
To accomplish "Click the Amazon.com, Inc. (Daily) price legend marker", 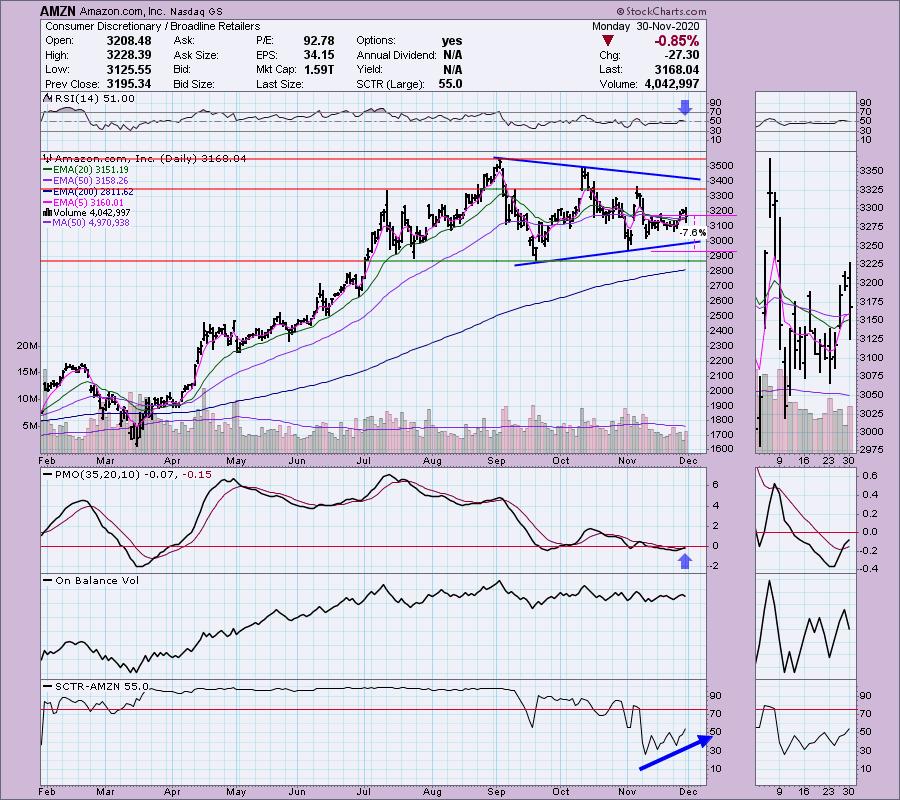I will coord(46,158).
